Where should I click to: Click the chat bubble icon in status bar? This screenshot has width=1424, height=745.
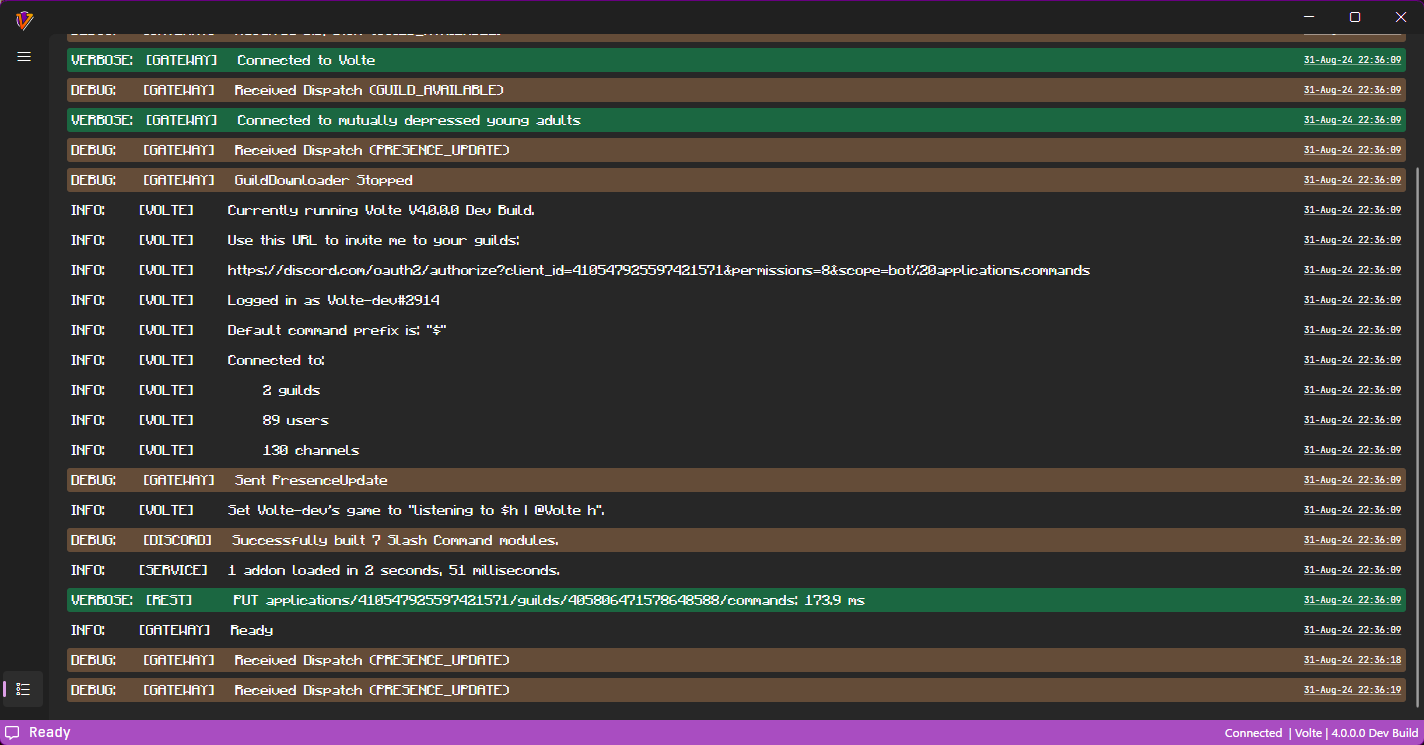coord(13,733)
